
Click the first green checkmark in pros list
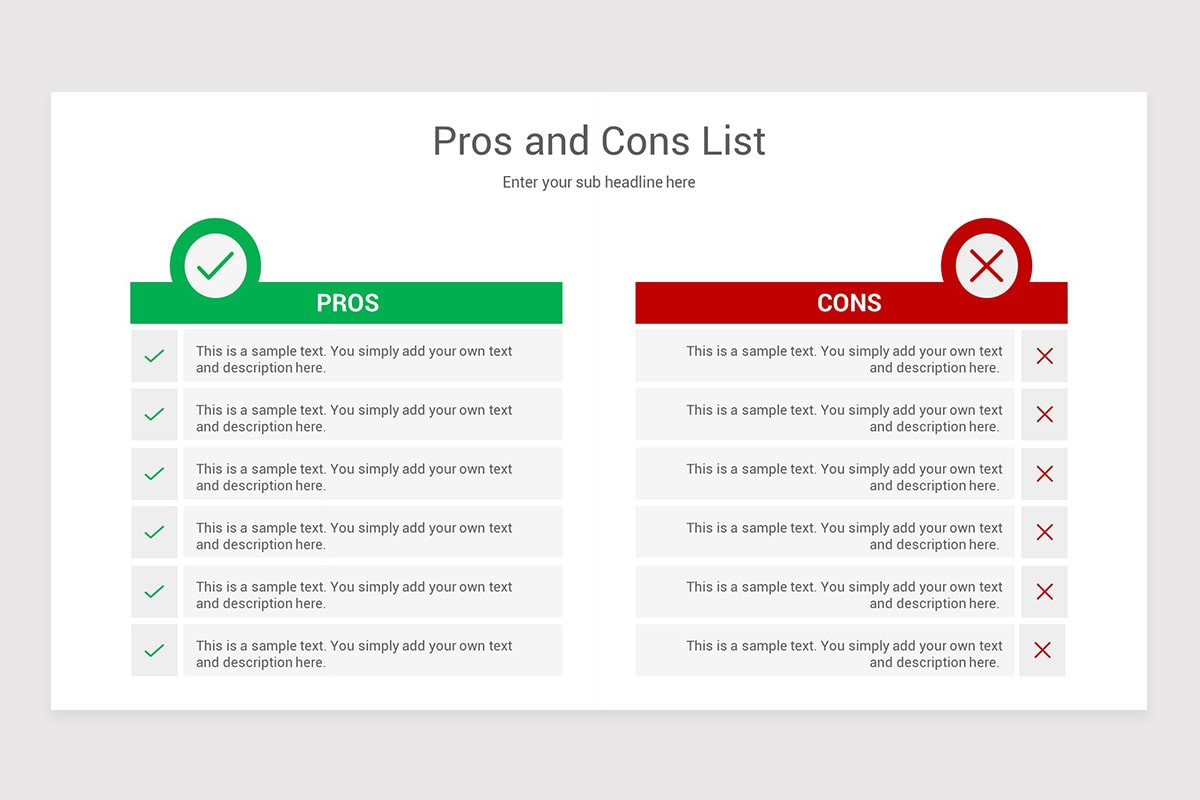pyautogui.click(x=154, y=356)
